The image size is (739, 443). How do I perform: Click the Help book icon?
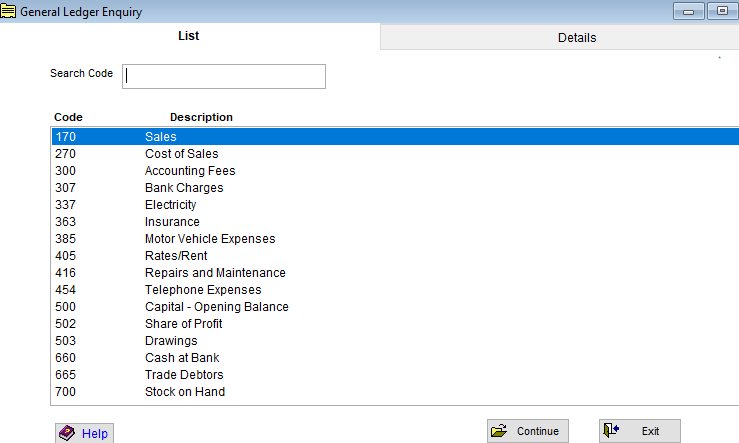point(68,433)
